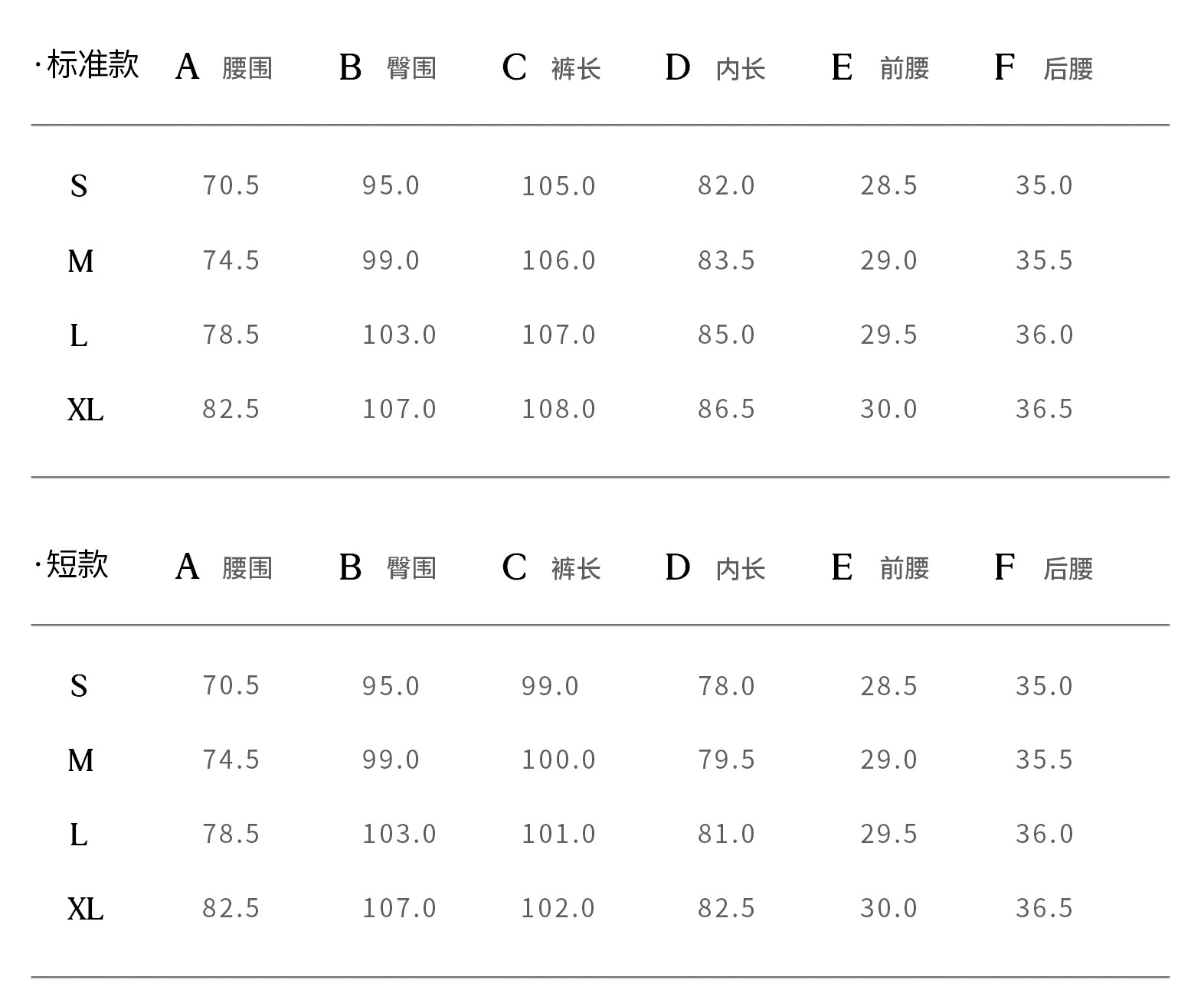Image resolution: width=1204 pixels, height=990 pixels.
Task: Click the 后腰 column header in 短款 table
Action: 1068,569
